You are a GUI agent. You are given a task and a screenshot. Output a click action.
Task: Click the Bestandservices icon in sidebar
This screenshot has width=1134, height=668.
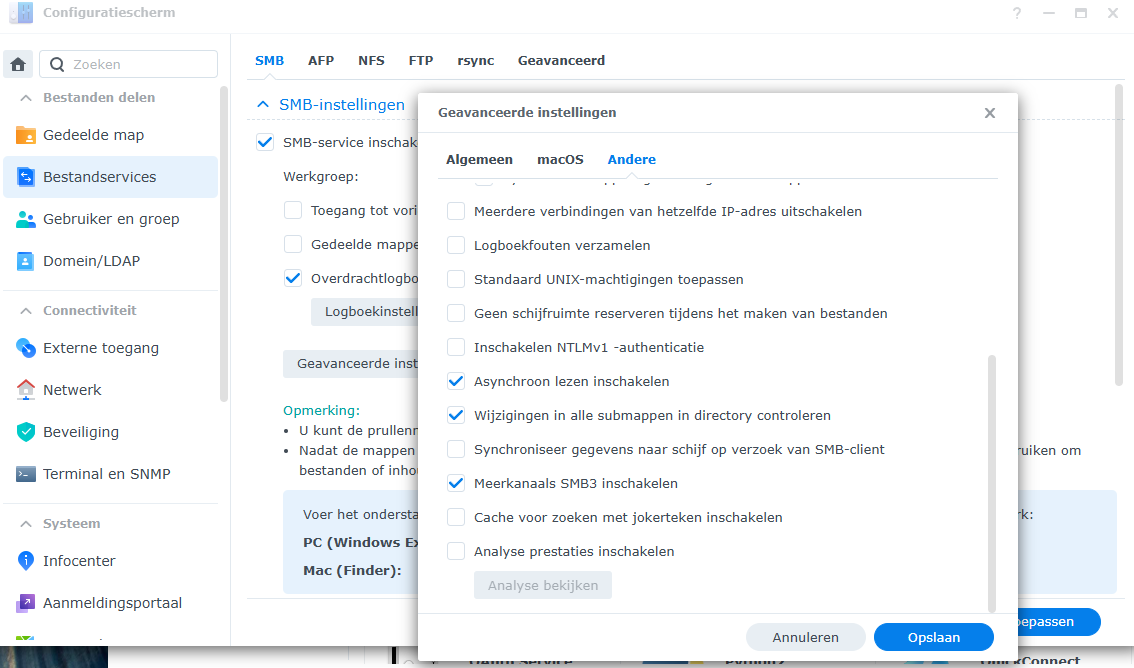point(25,177)
